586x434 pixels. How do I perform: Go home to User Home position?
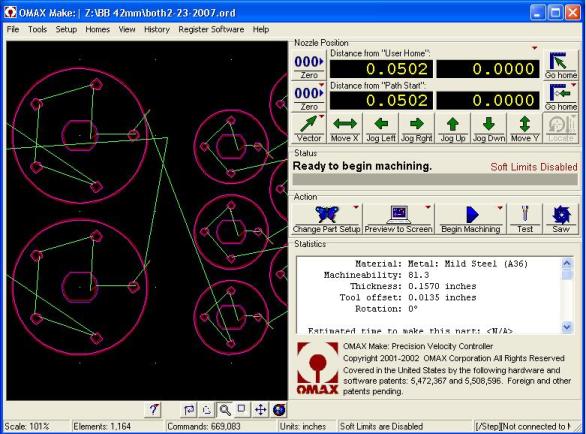(x=561, y=65)
